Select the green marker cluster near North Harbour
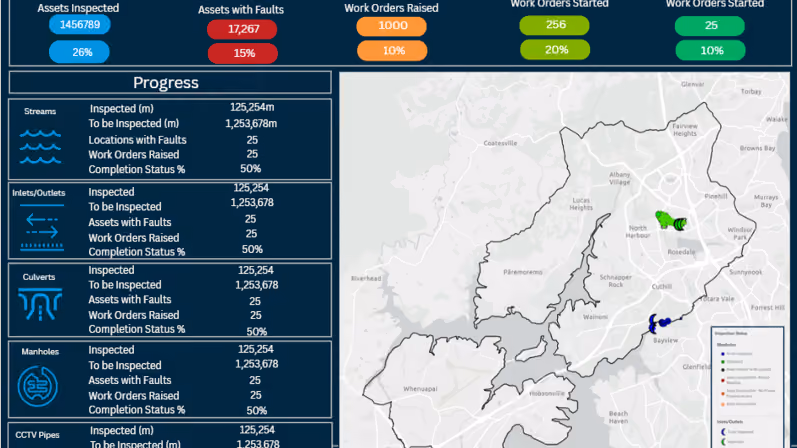 (671, 221)
